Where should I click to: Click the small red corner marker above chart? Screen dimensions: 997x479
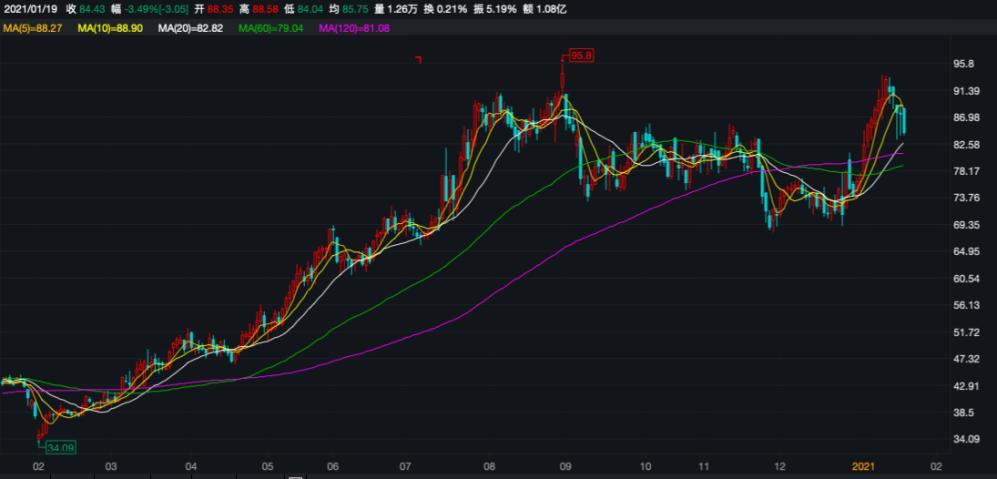[x=418, y=61]
